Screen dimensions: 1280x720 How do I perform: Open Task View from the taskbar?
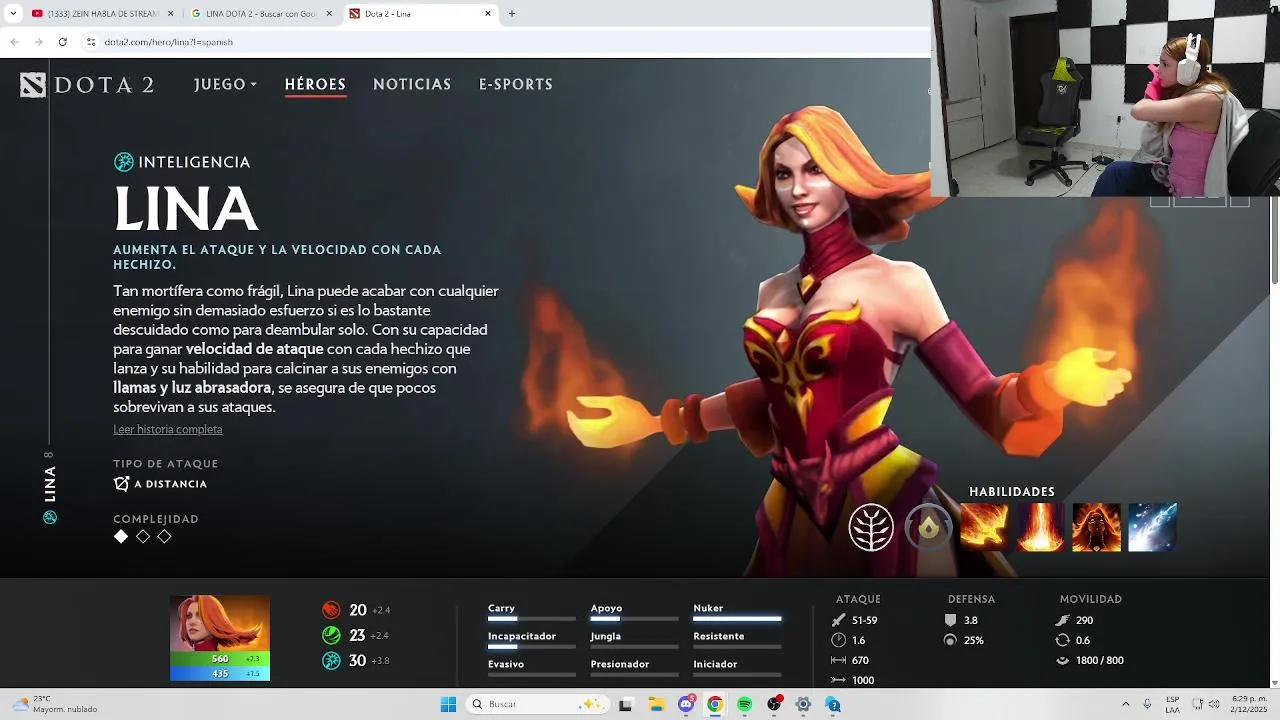[x=626, y=704]
